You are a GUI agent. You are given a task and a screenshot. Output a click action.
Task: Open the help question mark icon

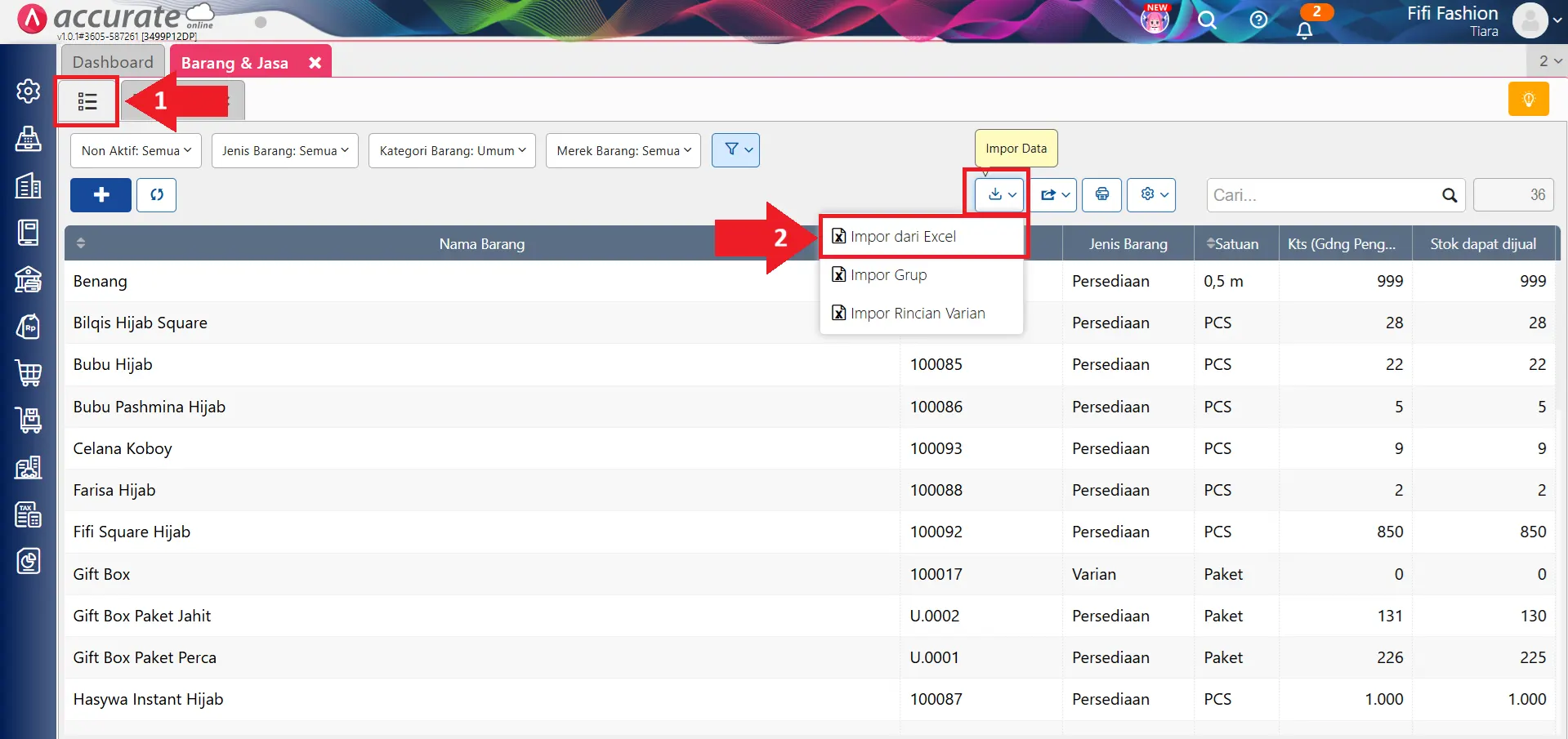[1258, 20]
